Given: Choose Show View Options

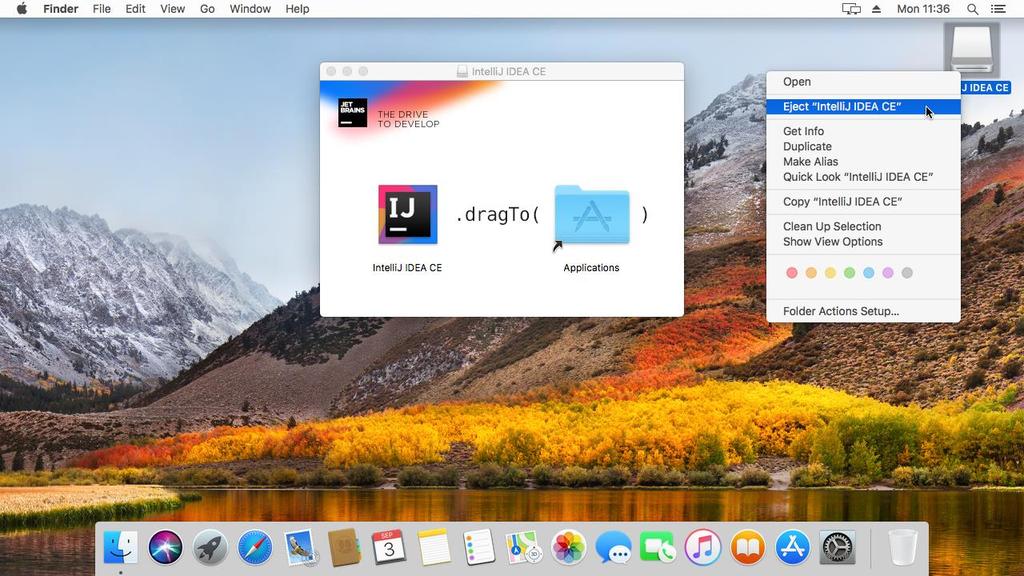Looking at the screenshot, I should 863,242.
